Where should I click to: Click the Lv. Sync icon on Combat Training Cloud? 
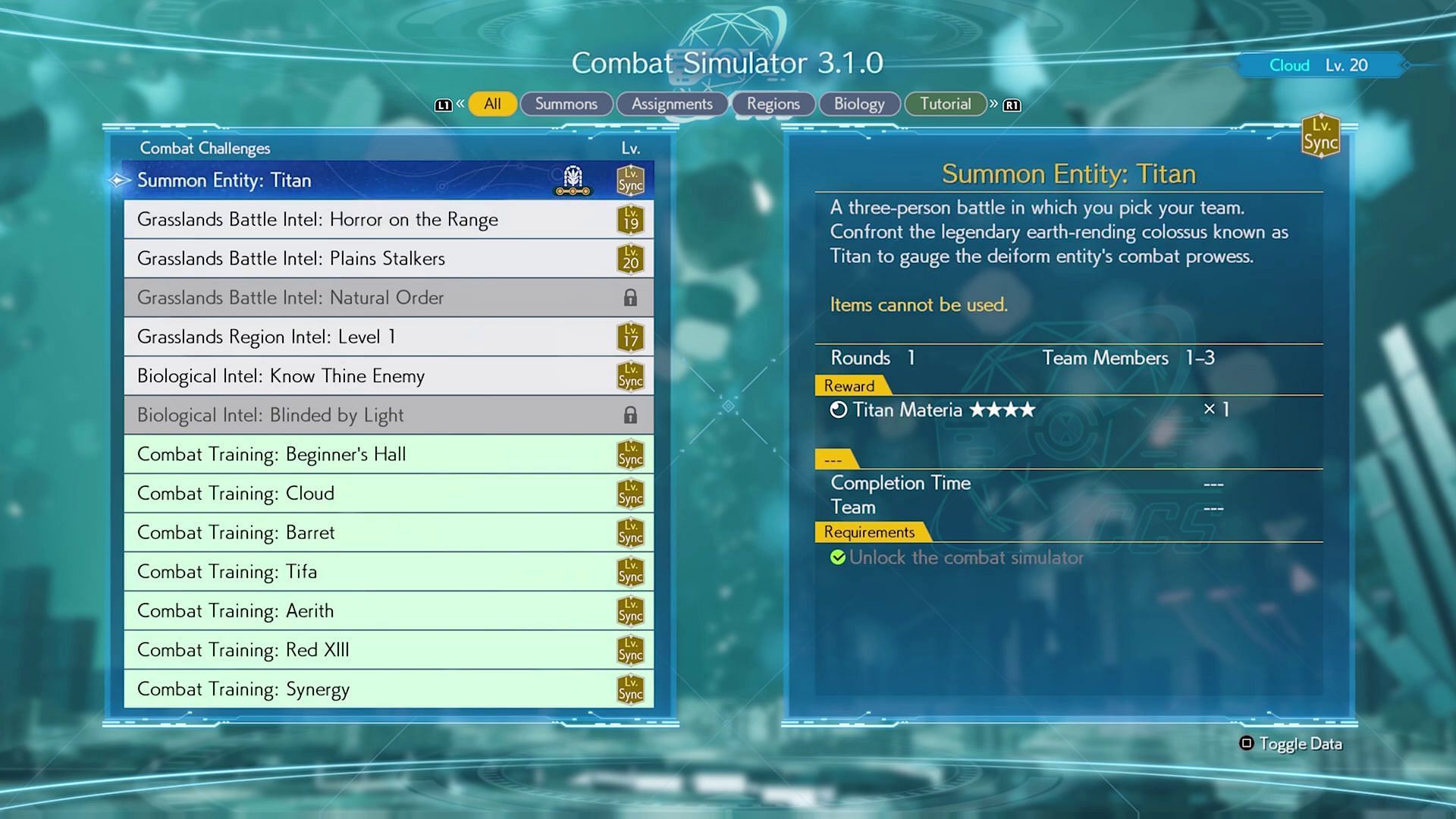629,493
